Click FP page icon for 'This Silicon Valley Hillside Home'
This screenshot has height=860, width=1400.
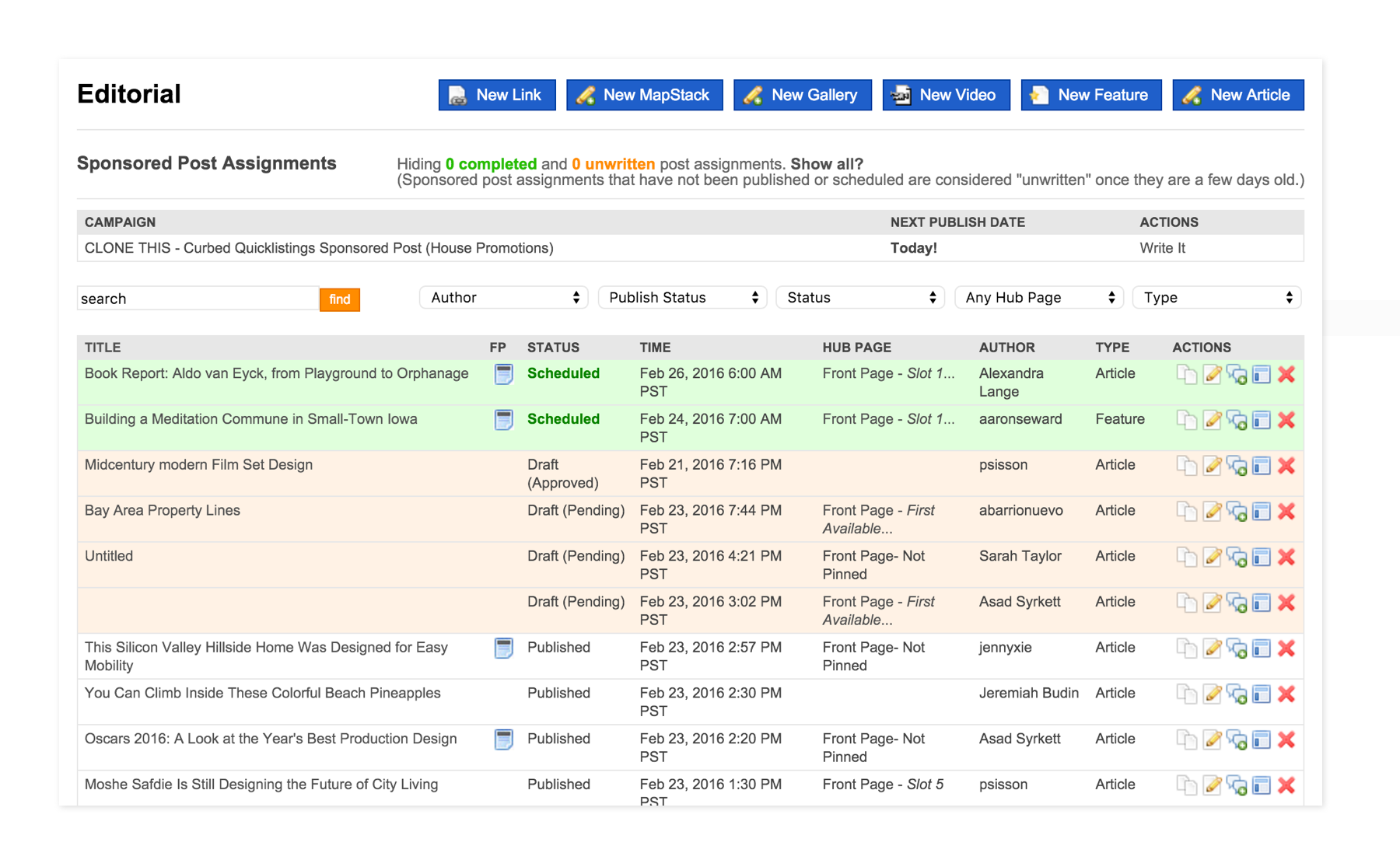coord(504,648)
